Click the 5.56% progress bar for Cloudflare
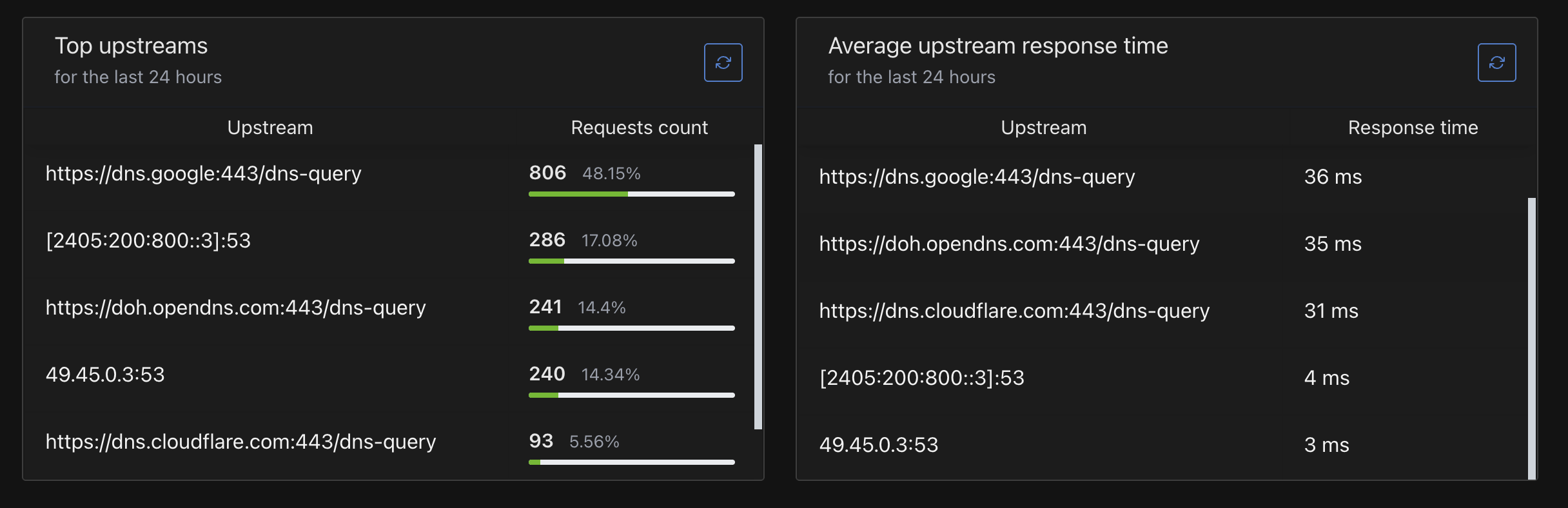Screen dimensions: 1568x508 pyautogui.click(x=631, y=462)
